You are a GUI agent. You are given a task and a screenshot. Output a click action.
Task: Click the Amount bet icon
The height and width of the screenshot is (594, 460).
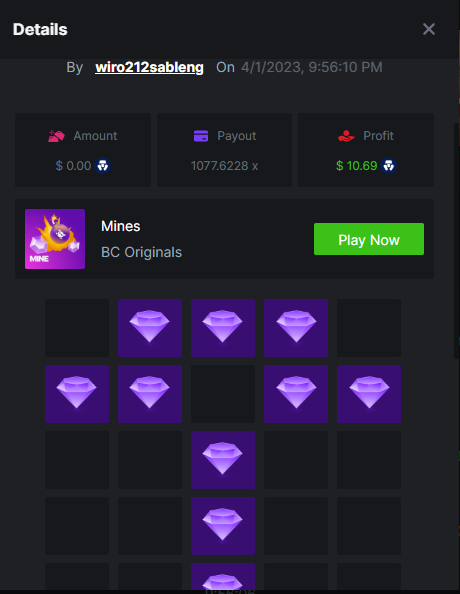point(56,136)
